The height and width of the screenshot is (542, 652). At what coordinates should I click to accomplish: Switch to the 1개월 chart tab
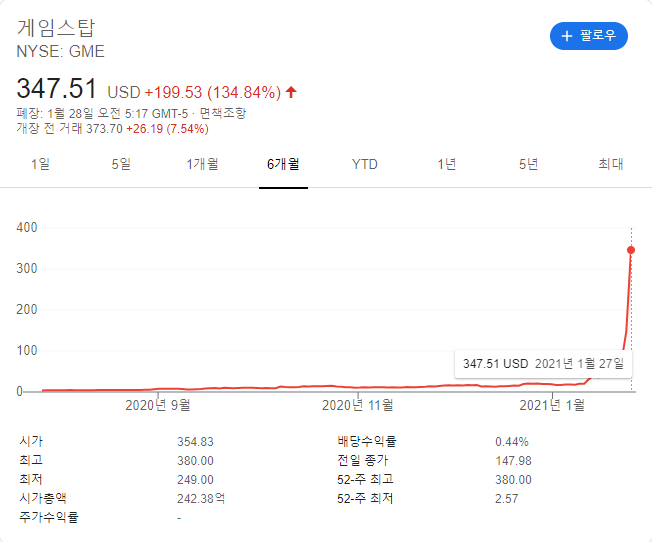click(202, 164)
